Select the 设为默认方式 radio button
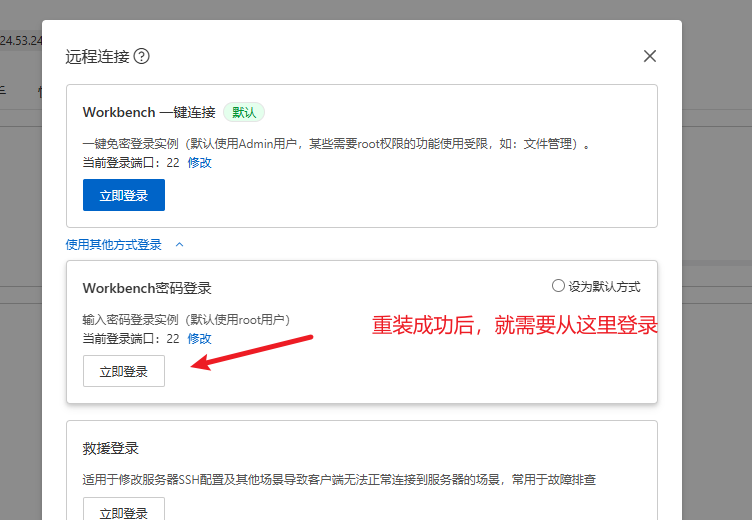Screen dimensions: 752x520 point(558,286)
